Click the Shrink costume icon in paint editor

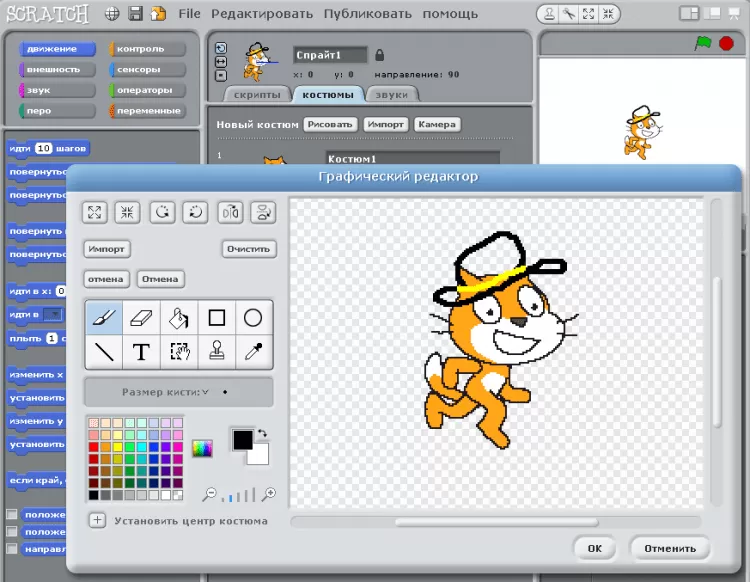tap(127, 212)
